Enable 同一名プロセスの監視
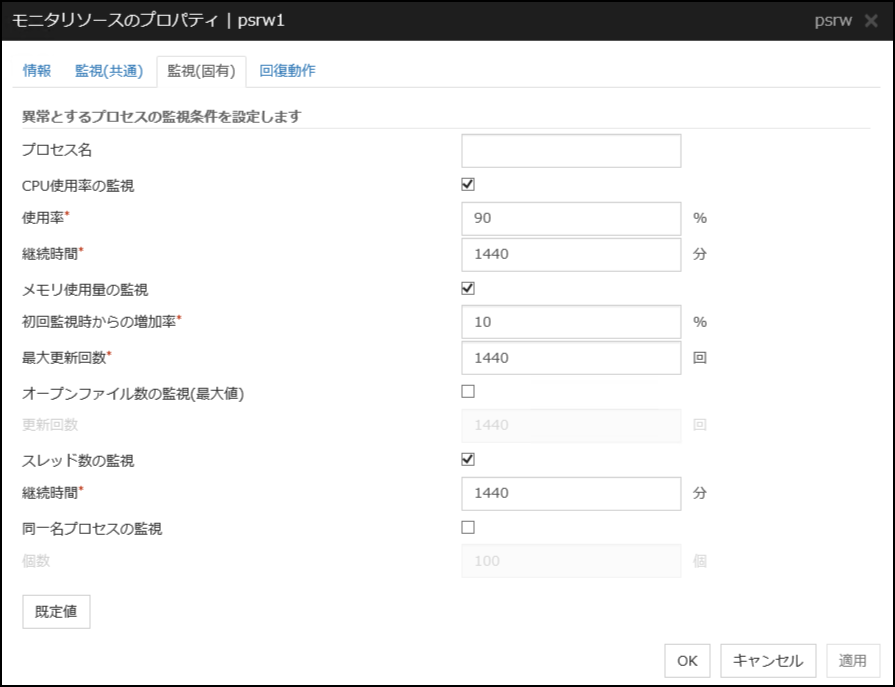 (468, 527)
